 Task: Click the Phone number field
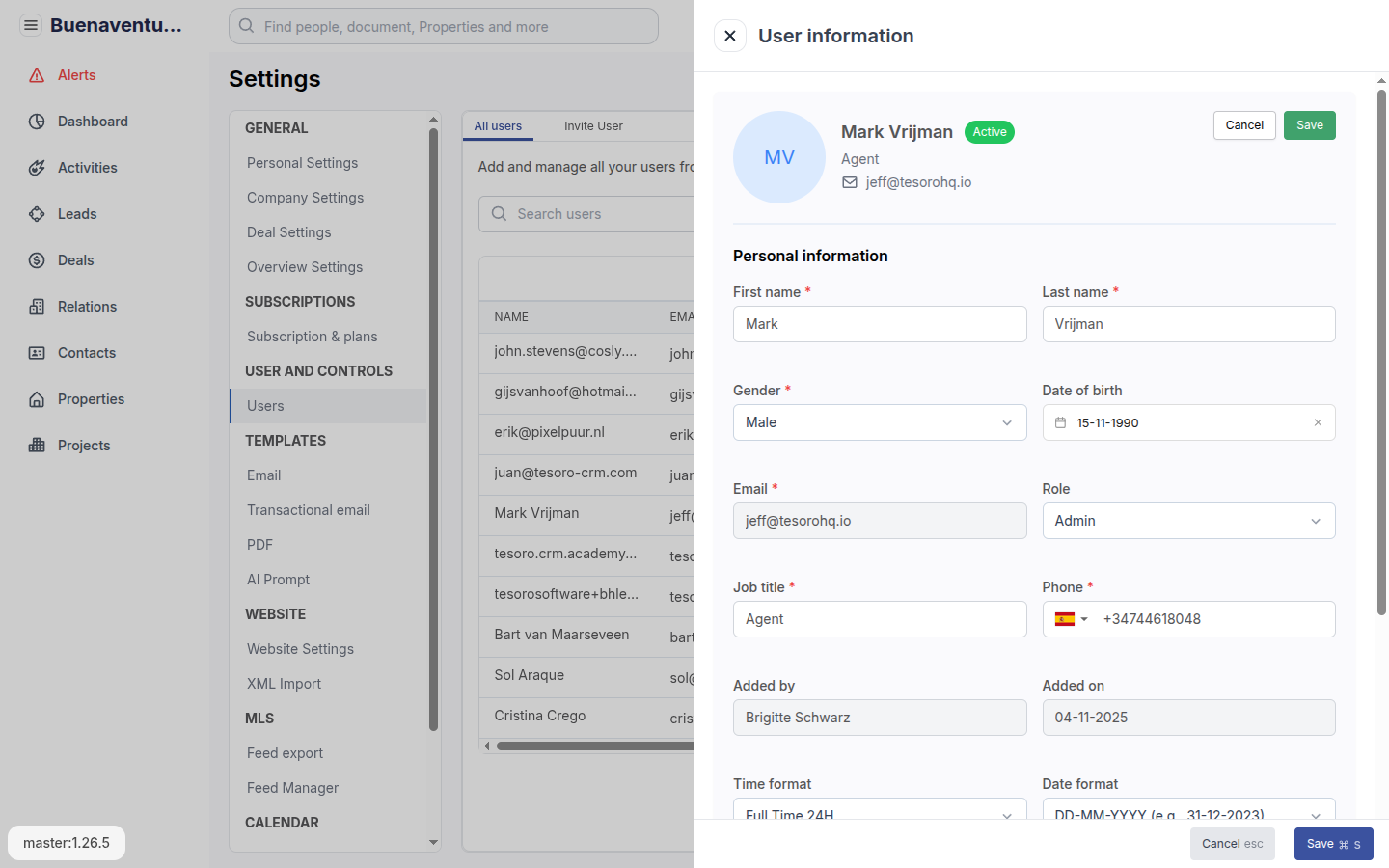[1215, 619]
